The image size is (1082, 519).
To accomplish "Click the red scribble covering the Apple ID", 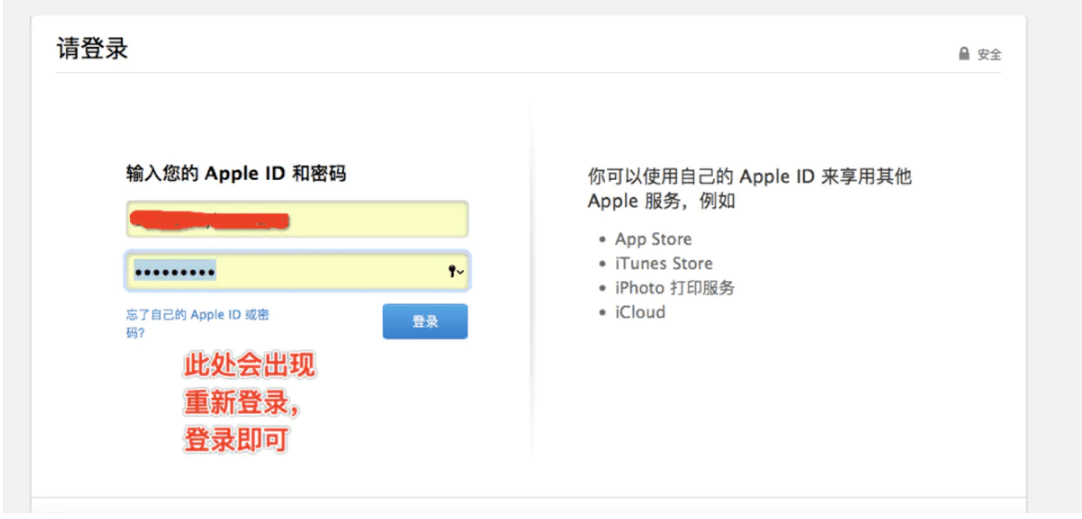I will point(208,219).
